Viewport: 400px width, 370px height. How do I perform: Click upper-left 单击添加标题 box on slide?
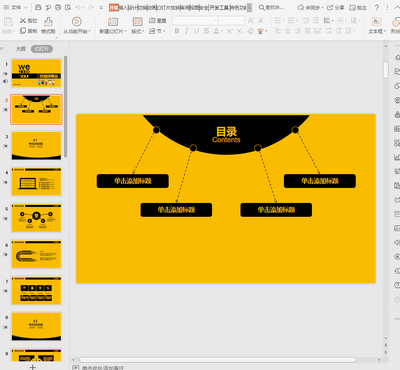tap(133, 181)
